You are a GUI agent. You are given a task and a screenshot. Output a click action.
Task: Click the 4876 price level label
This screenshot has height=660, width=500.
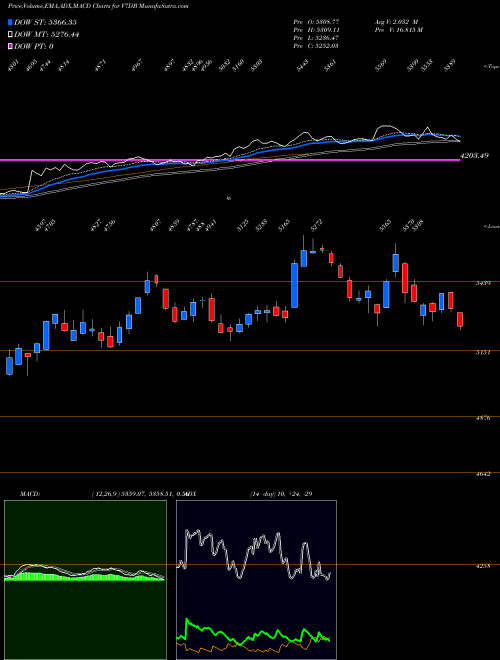[483, 419]
